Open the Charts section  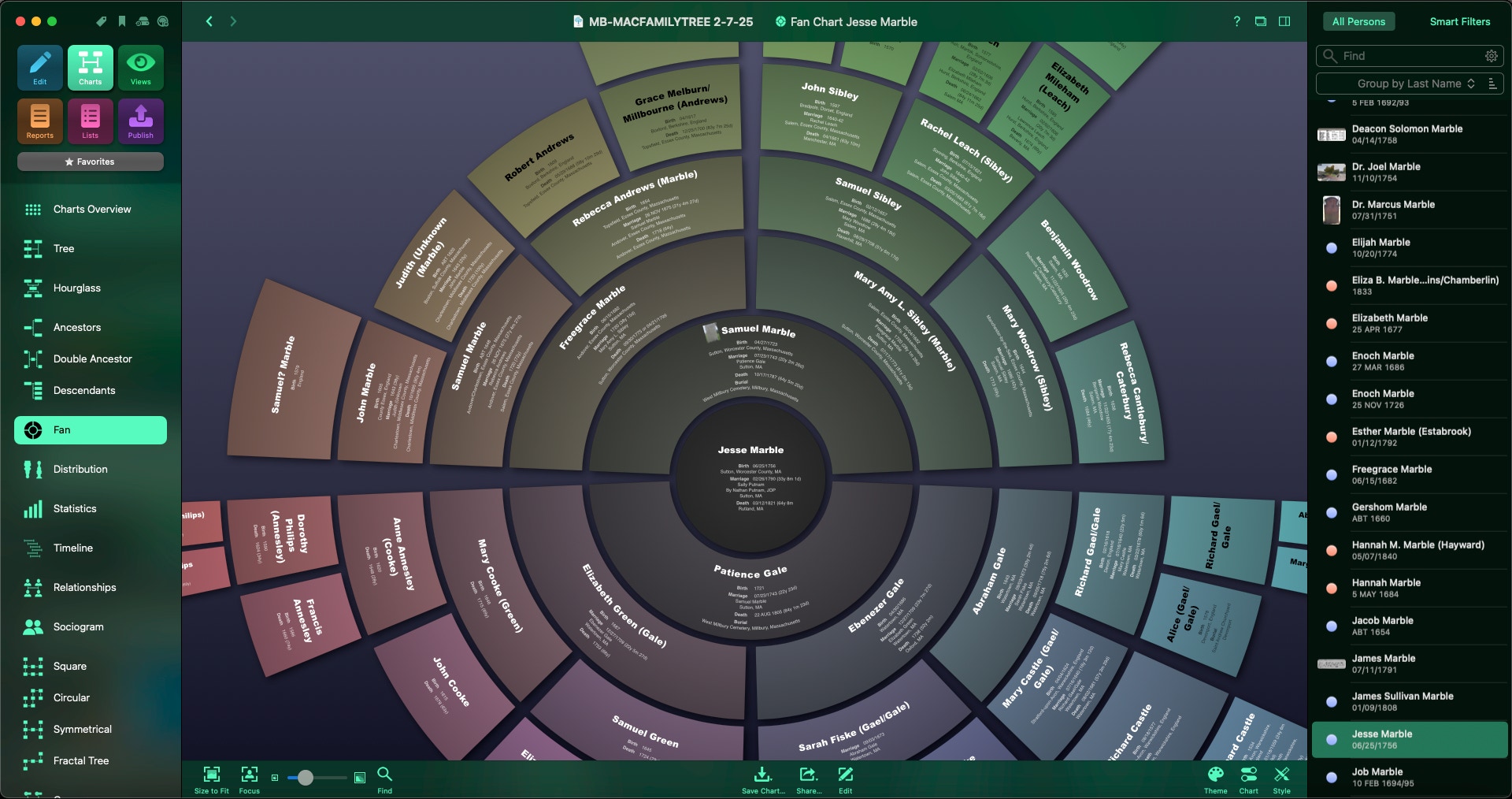point(91,68)
